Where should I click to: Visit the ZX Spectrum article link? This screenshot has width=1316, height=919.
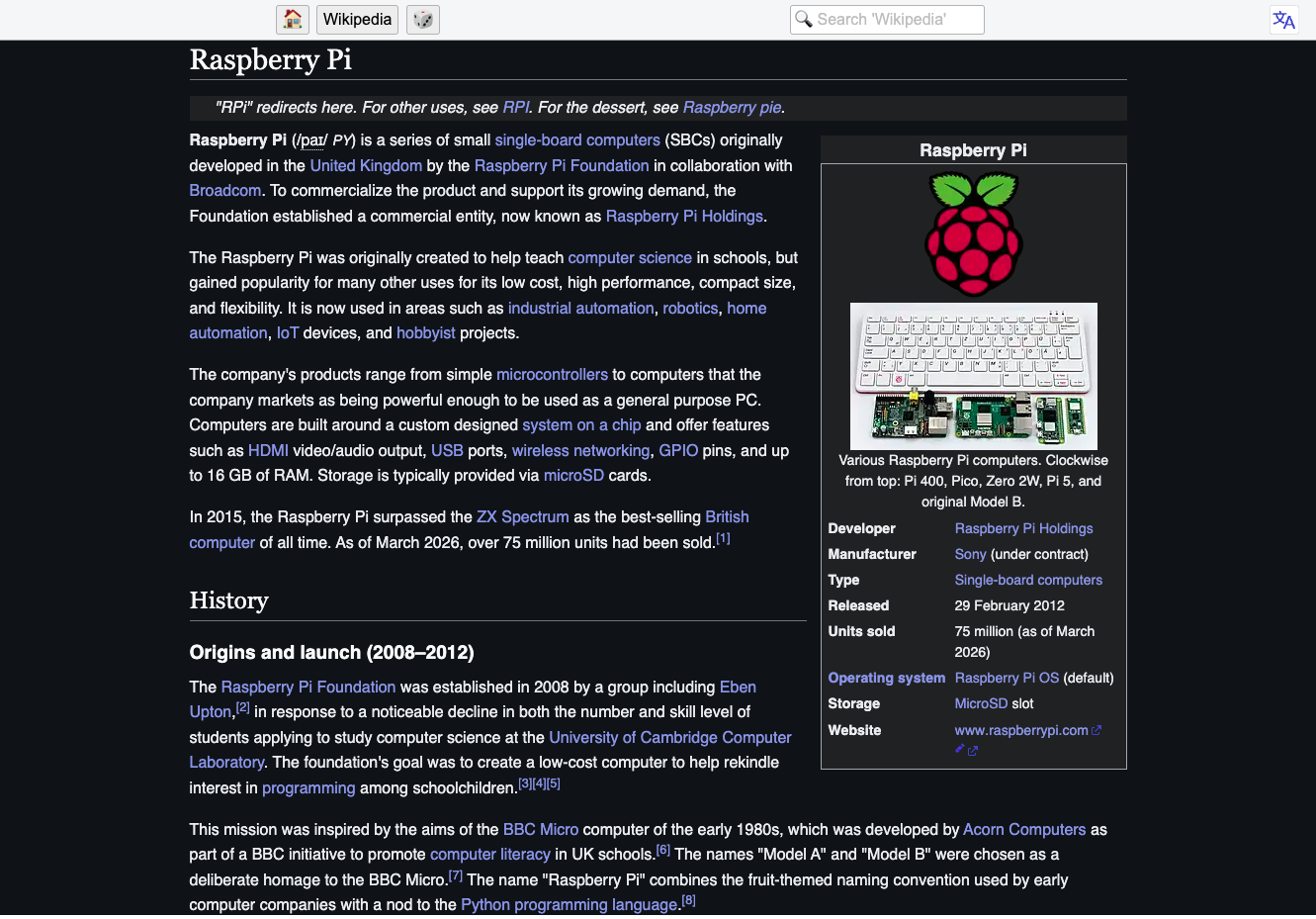pos(523,517)
